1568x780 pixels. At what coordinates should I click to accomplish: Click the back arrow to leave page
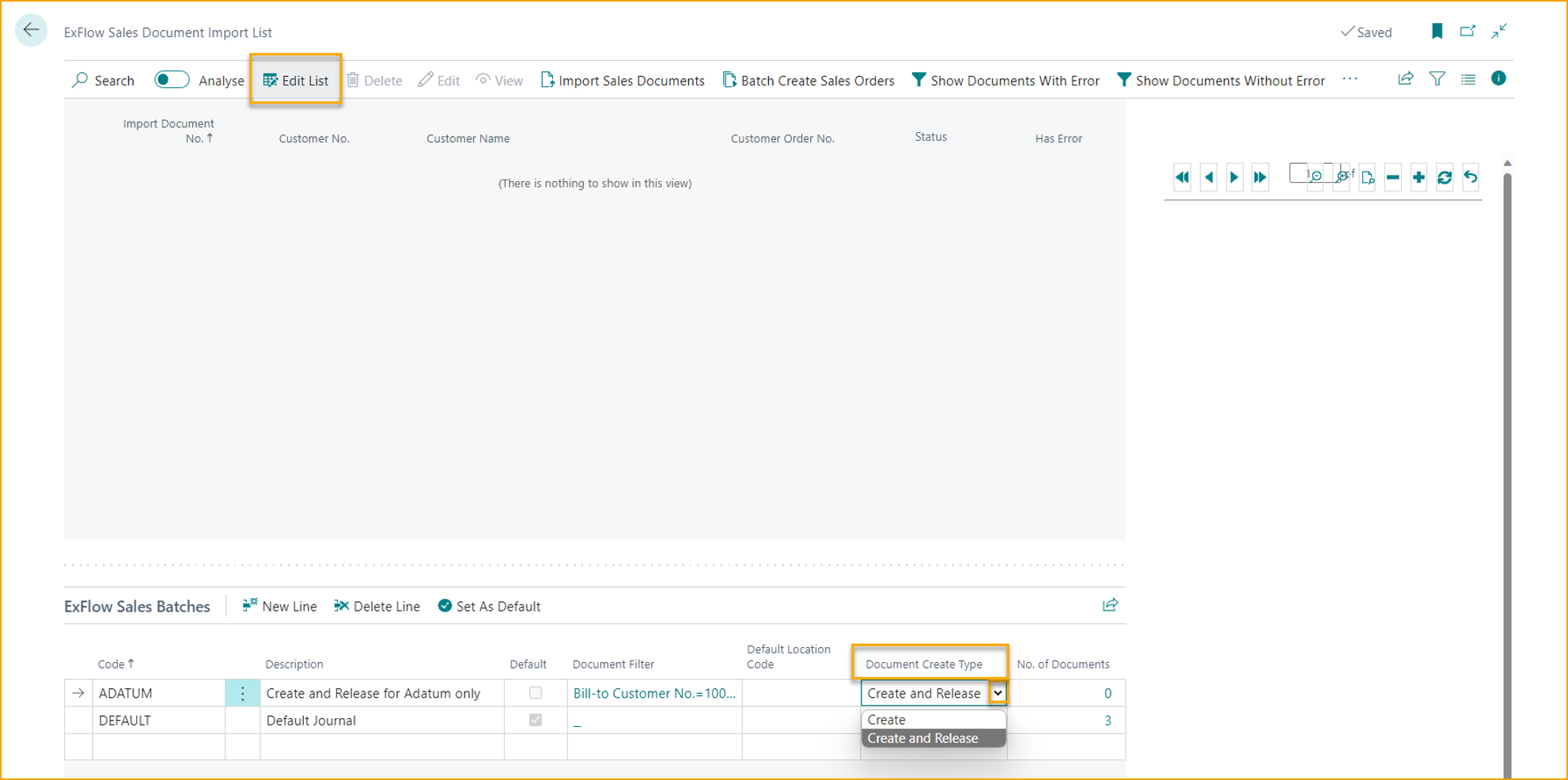tap(32, 31)
